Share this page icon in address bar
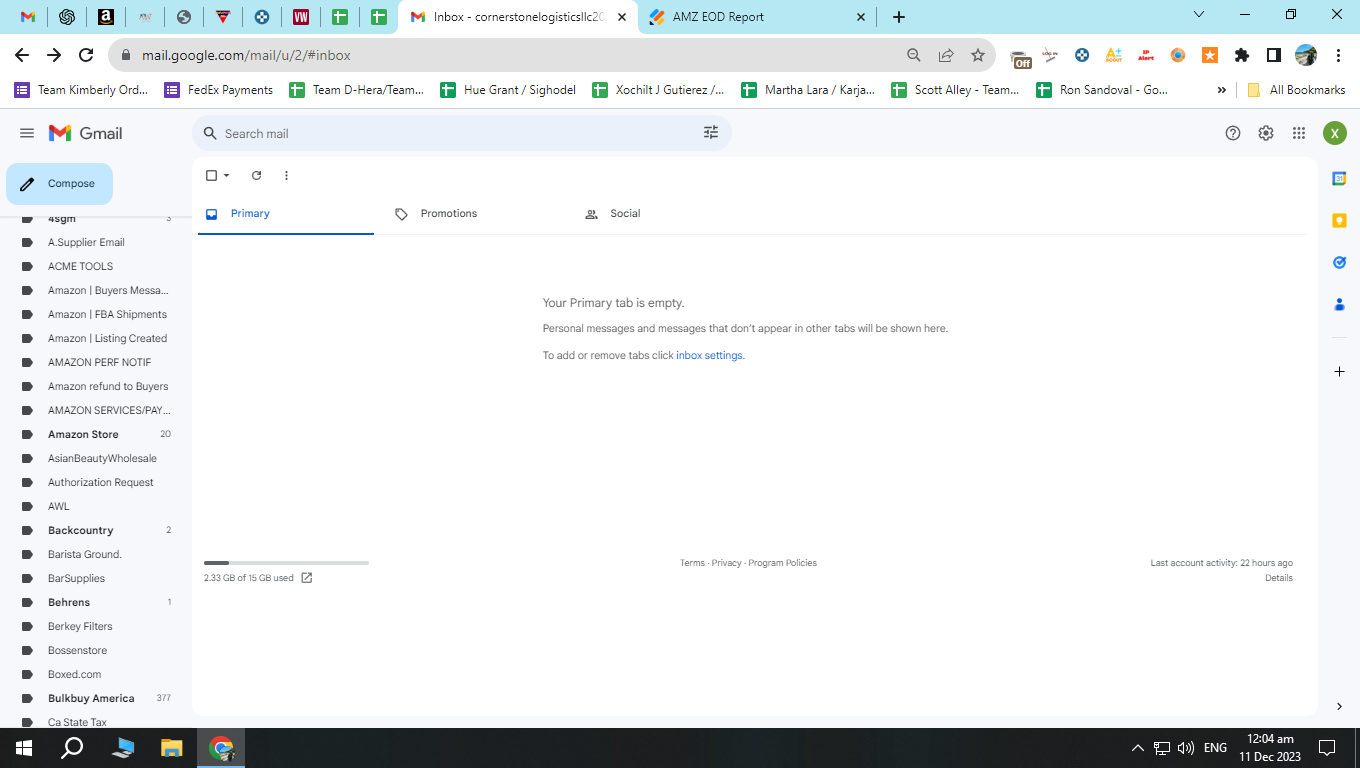 (946, 55)
